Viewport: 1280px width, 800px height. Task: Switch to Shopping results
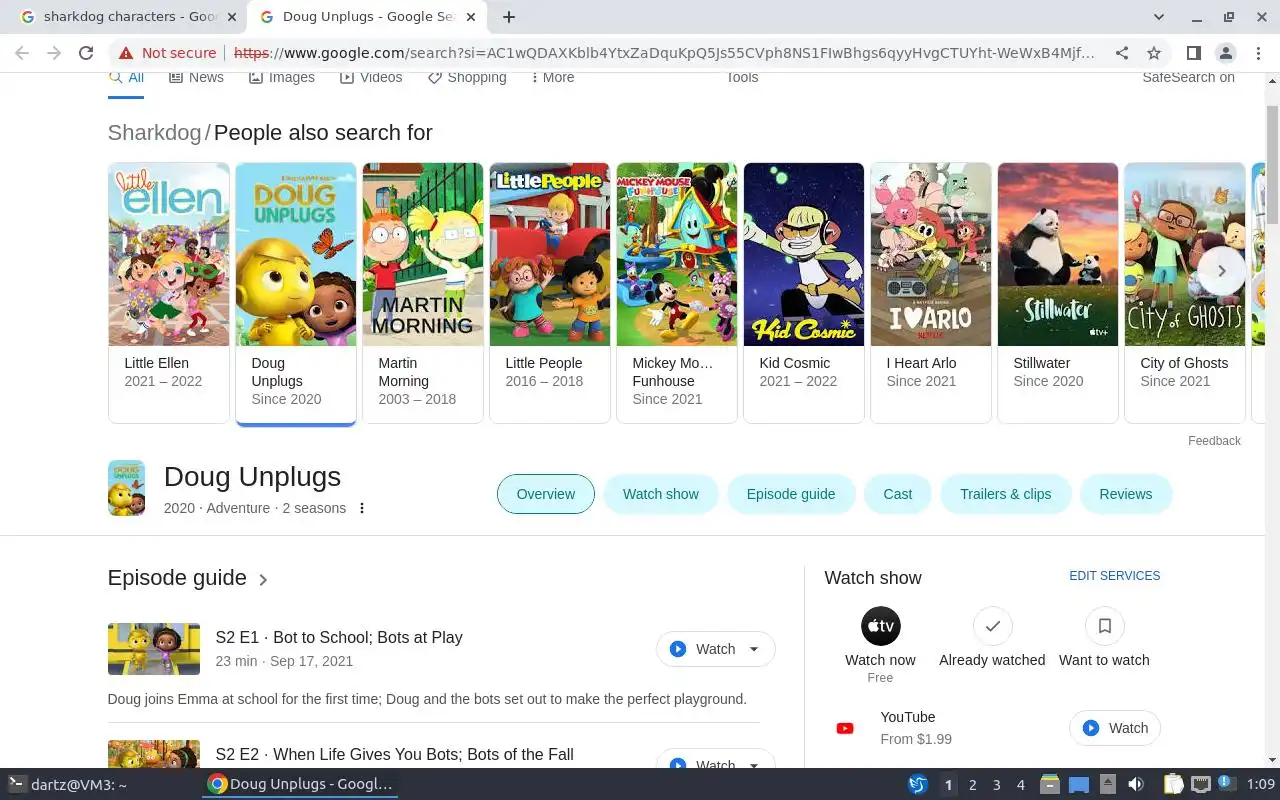[x=467, y=78]
